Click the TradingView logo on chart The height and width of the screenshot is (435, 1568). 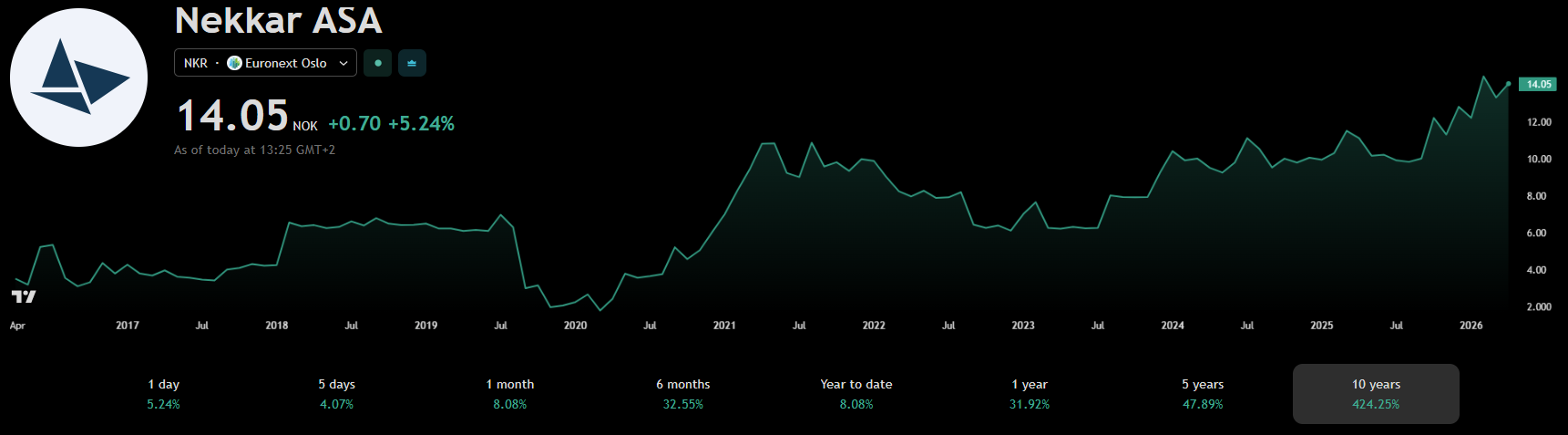(x=24, y=296)
